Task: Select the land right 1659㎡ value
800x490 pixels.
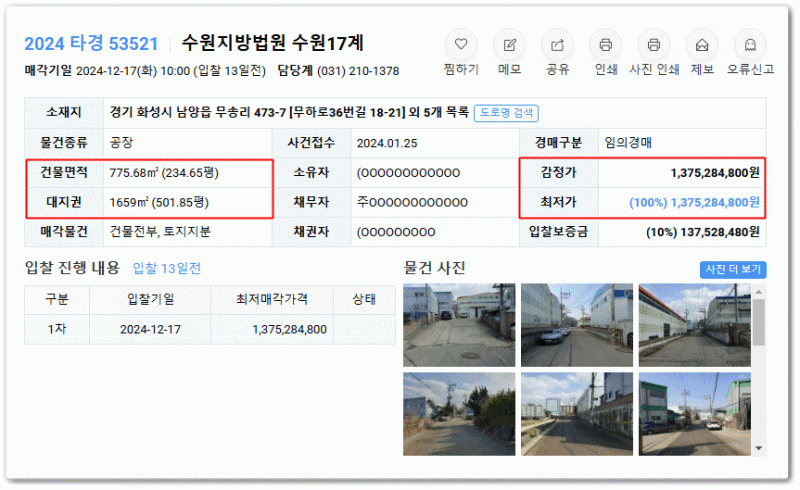Action: click(159, 203)
